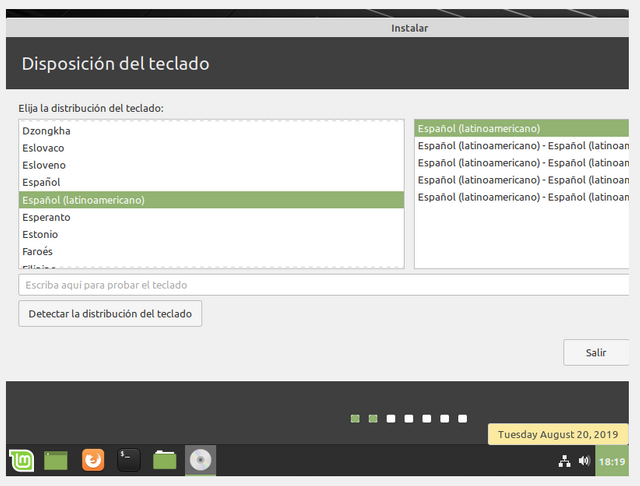Open the file manager folder icon
The width and height of the screenshot is (640, 486).
click(x=164, y=460)
